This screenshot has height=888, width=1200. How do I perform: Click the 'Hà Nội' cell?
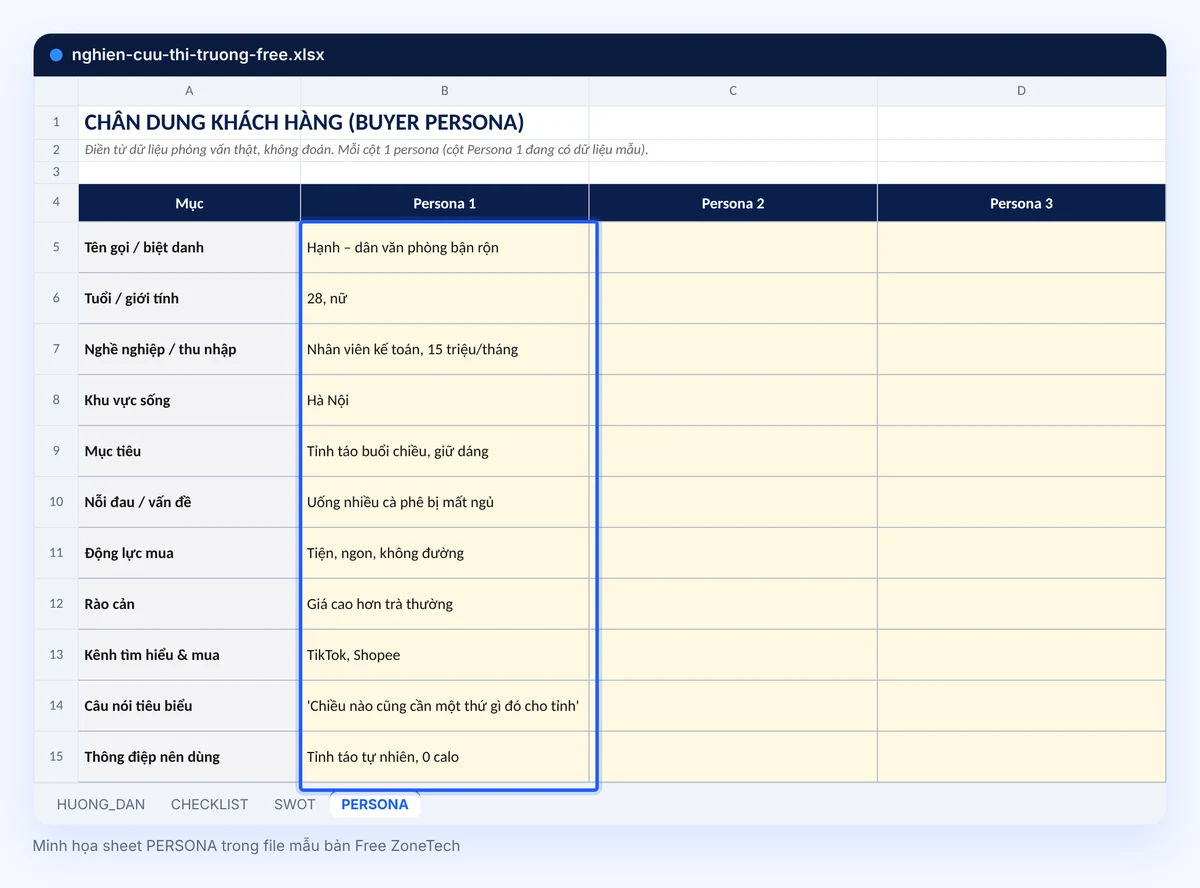(x=445, y=400)
